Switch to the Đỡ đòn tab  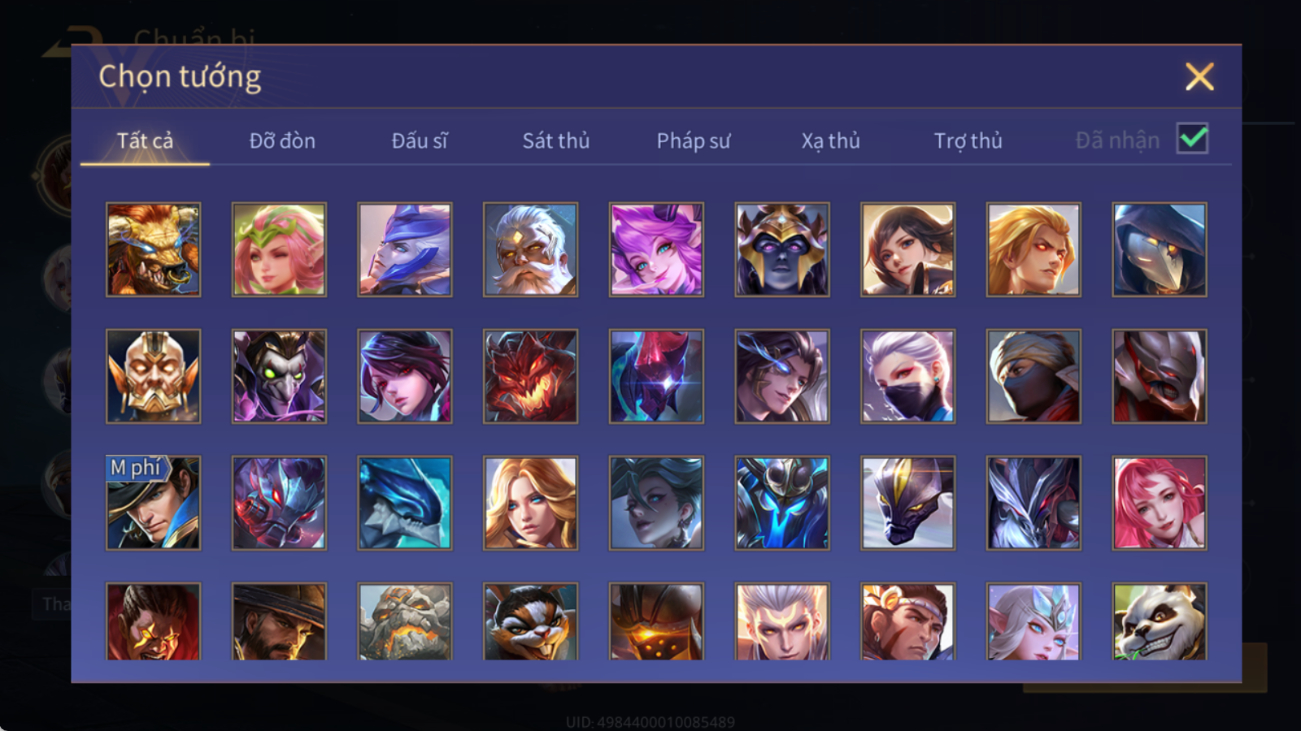(282, 141)
